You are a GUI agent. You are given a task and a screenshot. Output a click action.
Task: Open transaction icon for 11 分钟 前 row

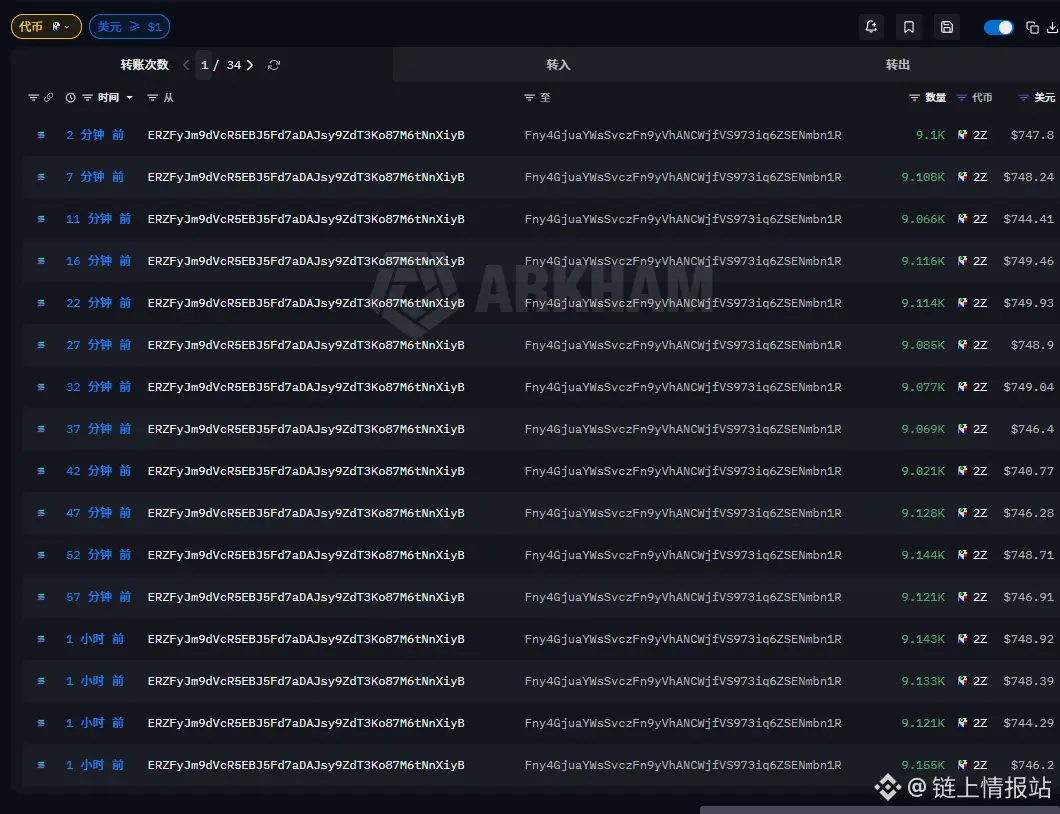[x=41, y=219]
